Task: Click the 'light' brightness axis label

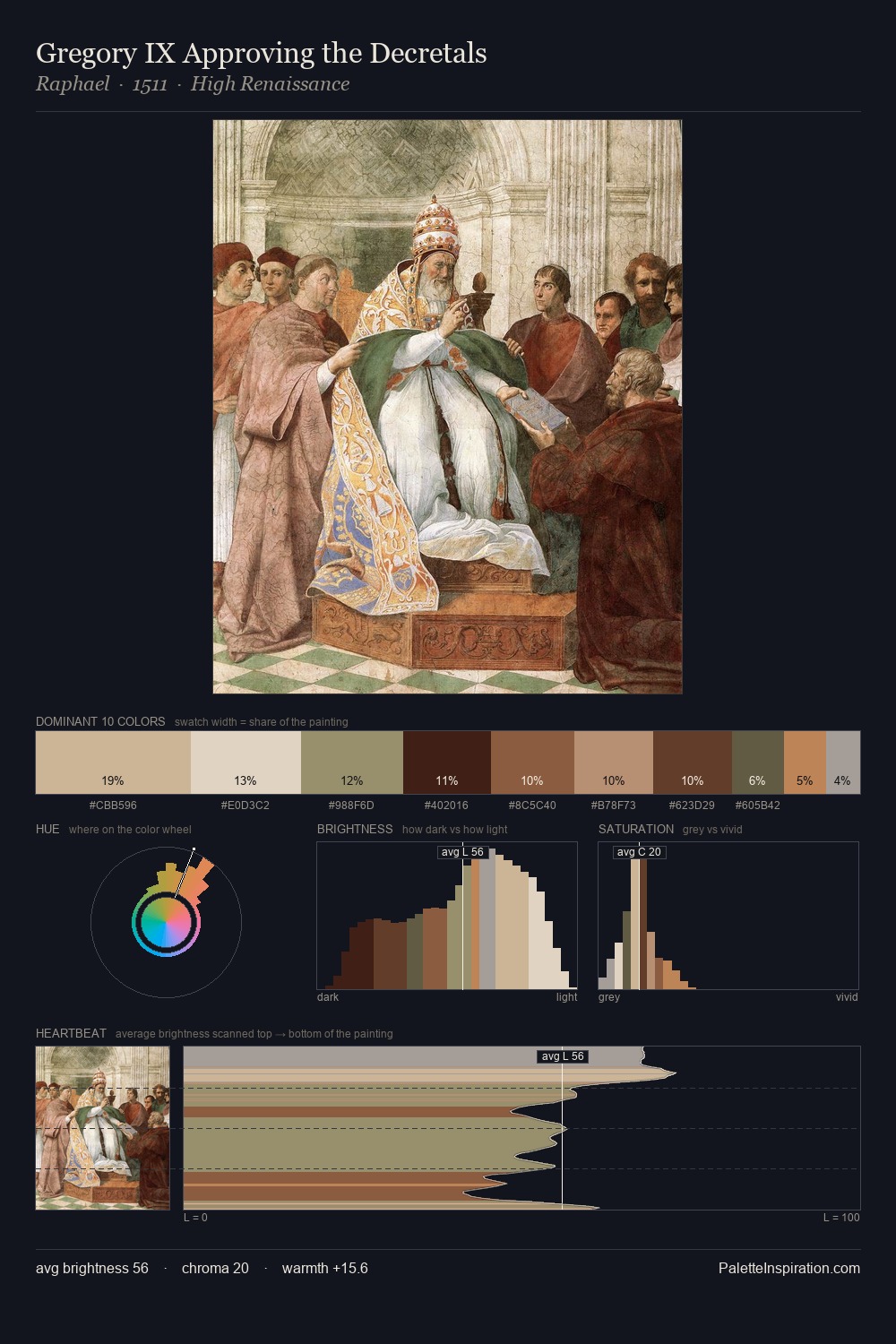Action: [x=567, y=996]
